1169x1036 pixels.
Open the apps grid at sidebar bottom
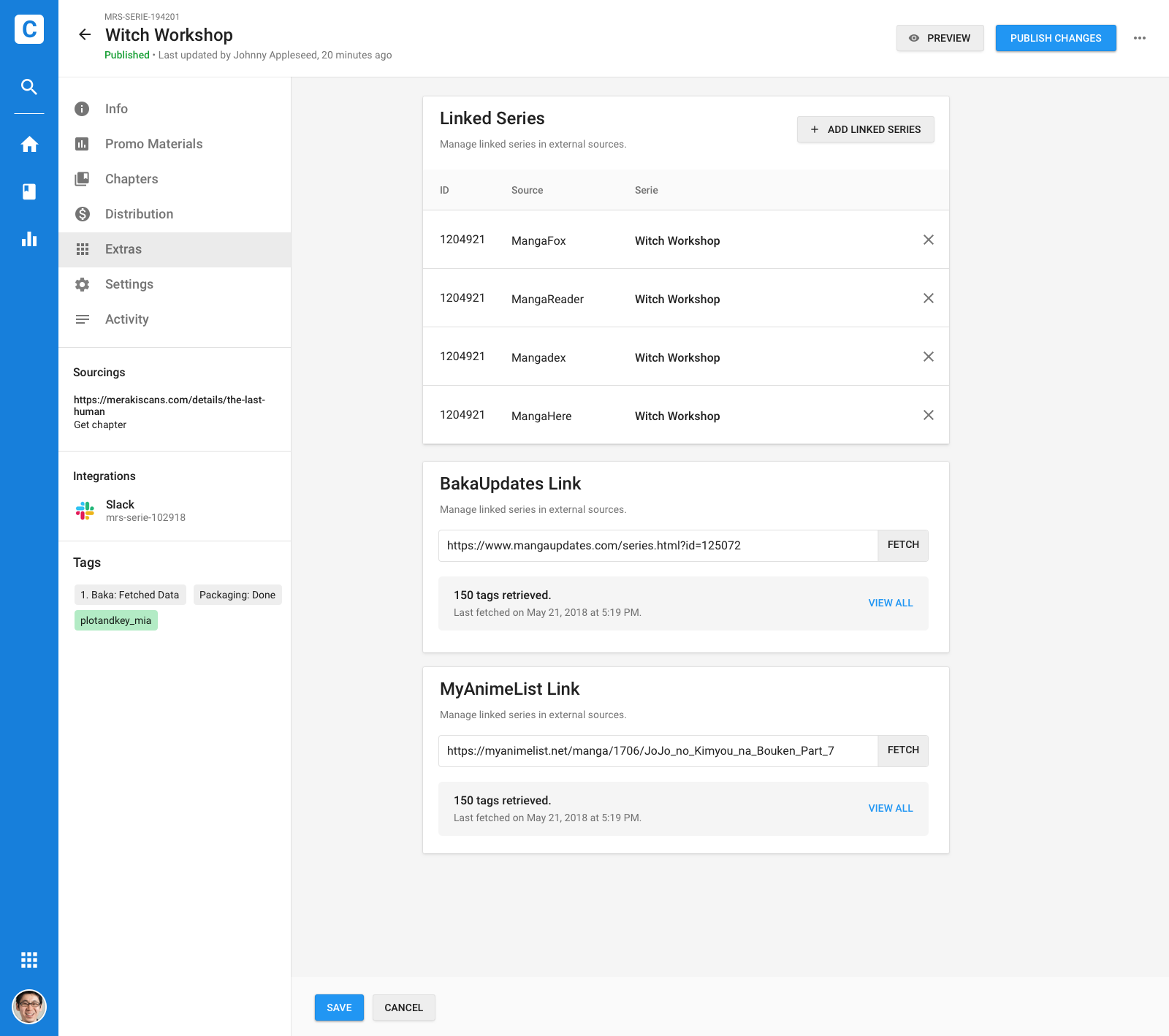click(x=29, y=960)
